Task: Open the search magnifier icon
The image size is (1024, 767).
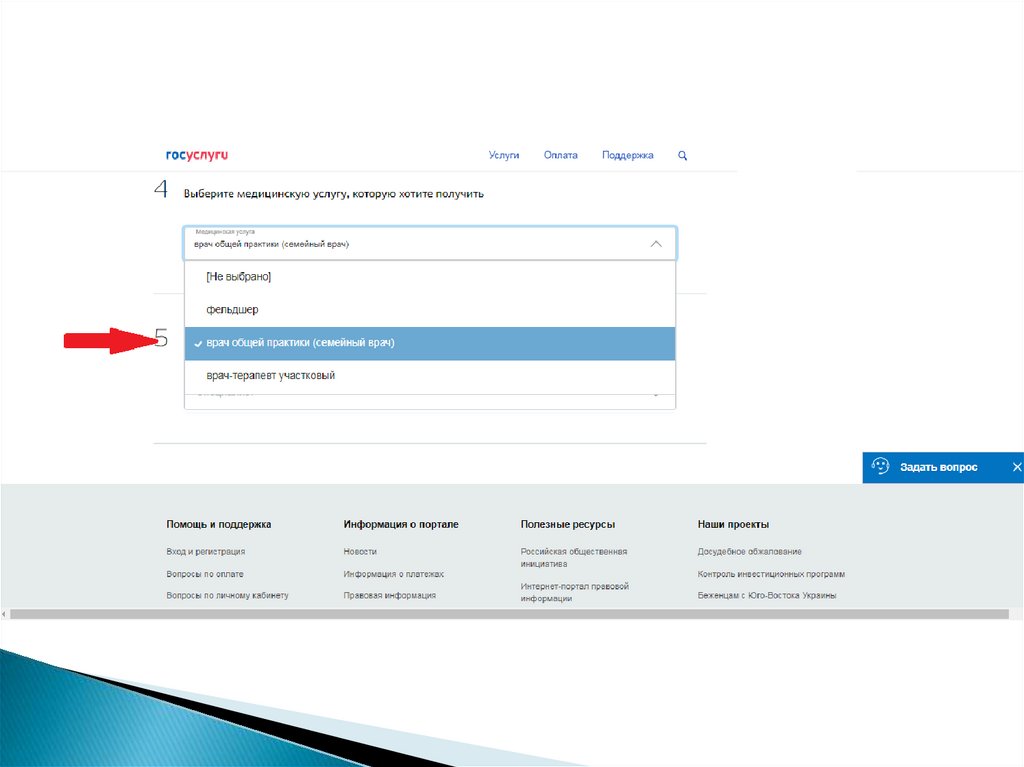Action: (x=682, y=155)
